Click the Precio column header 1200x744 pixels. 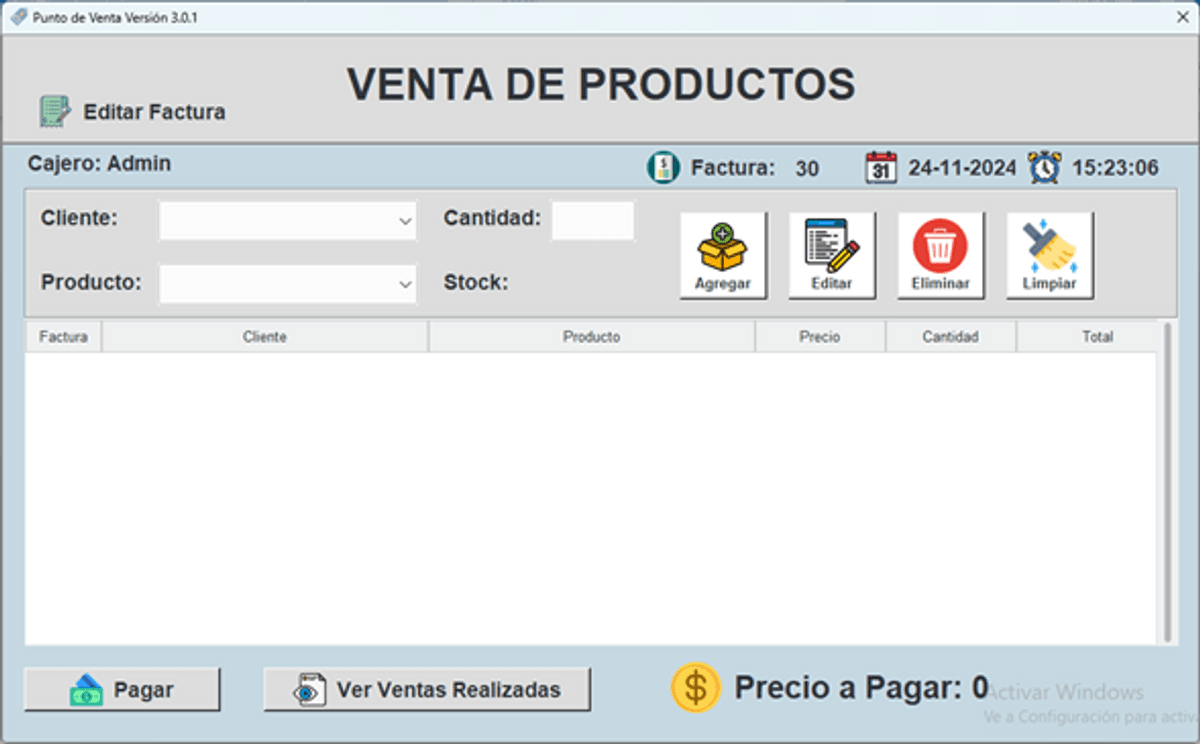point(820,337)
